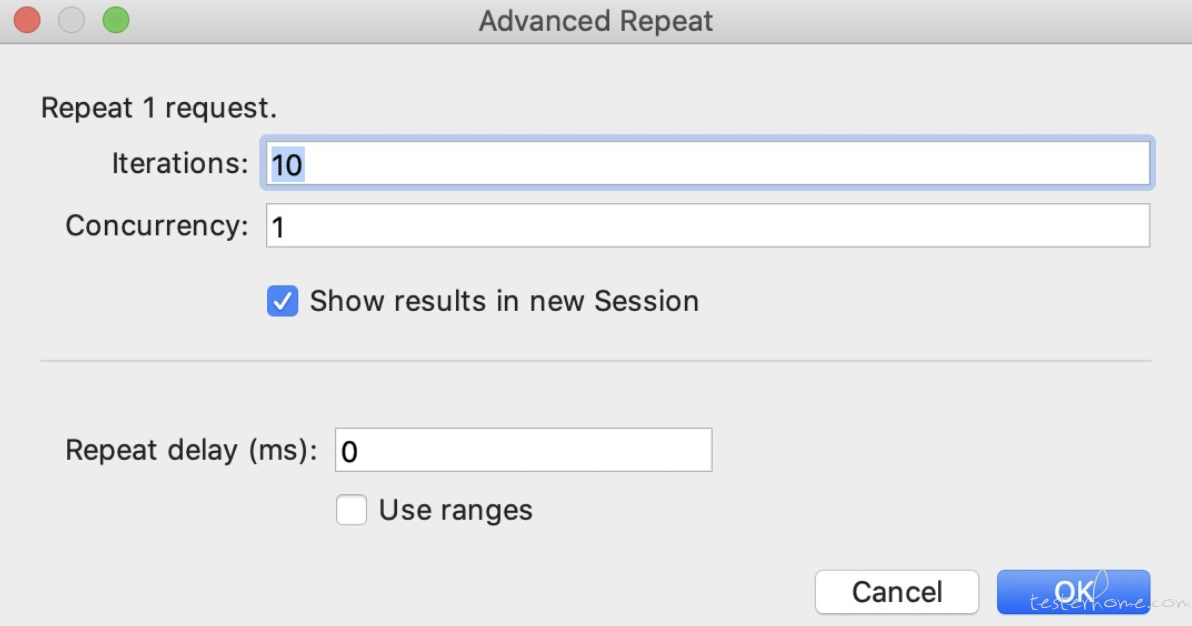Screen dimensions: 1192x626
Task: Click the "Use ranges" label text
Action: pos(455,511)
